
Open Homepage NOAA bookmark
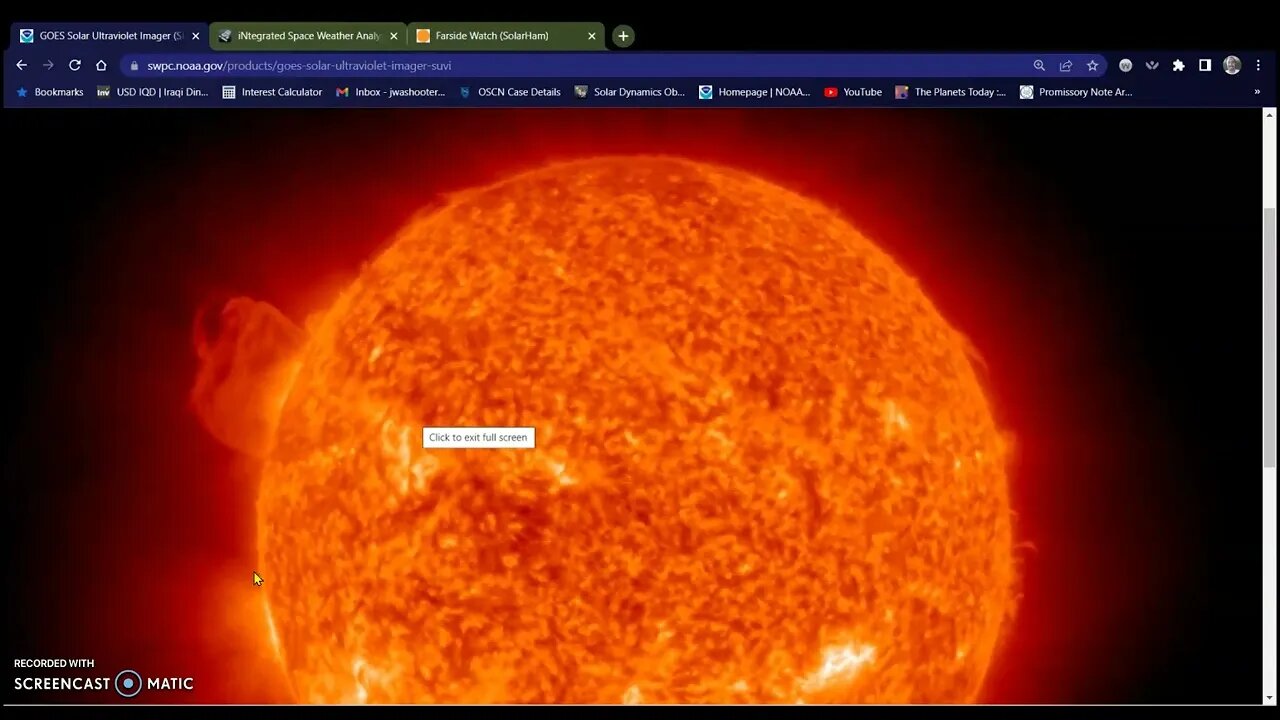tap(755, 92)
